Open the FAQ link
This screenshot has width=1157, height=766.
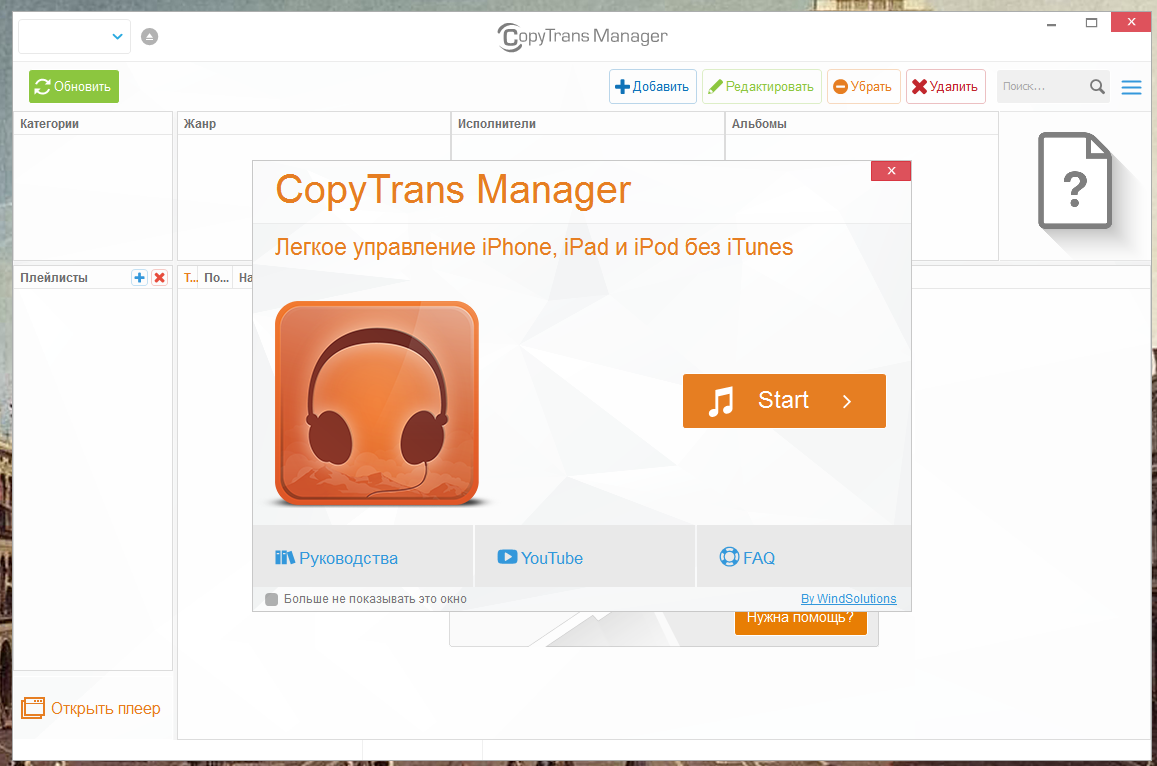(747, 558)
